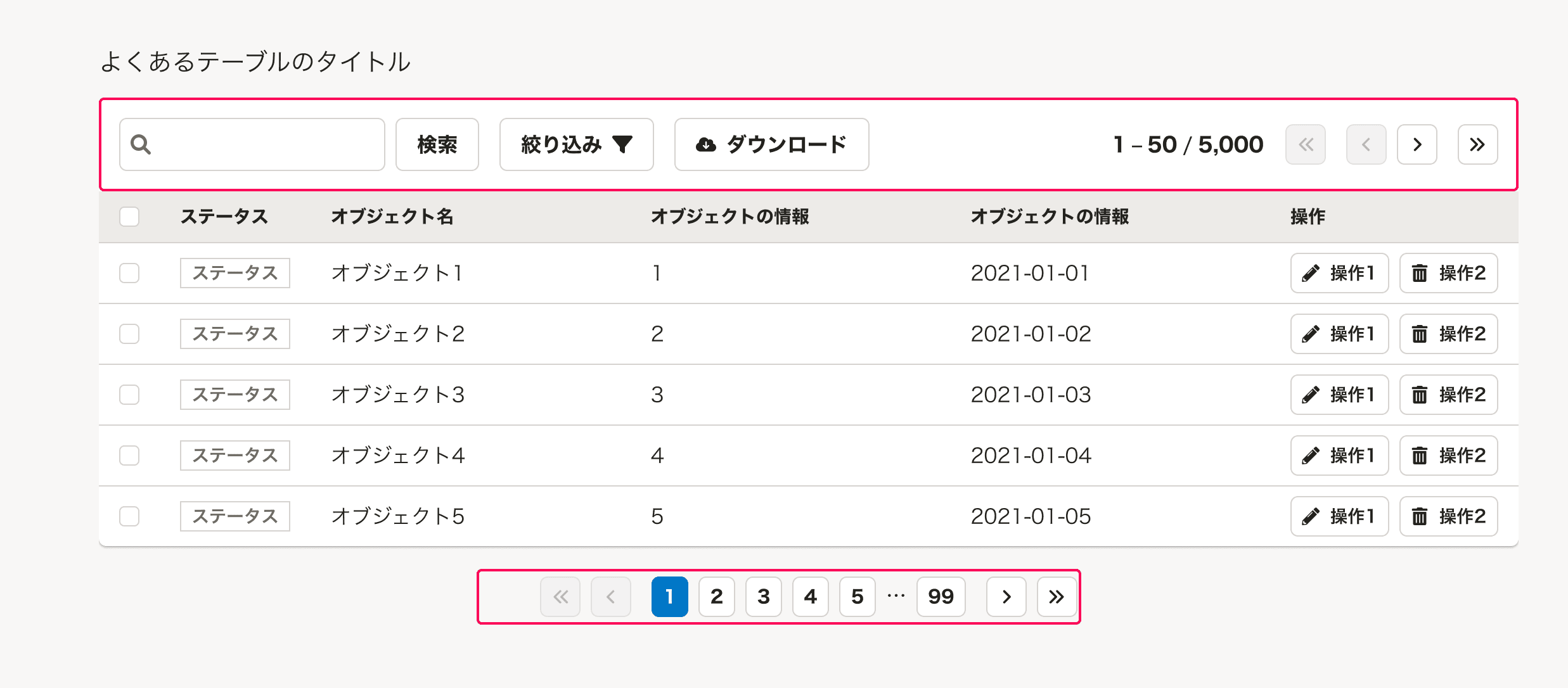
Task: Go to the next page with the top right chevron
Action: (x=1417, y=144)
